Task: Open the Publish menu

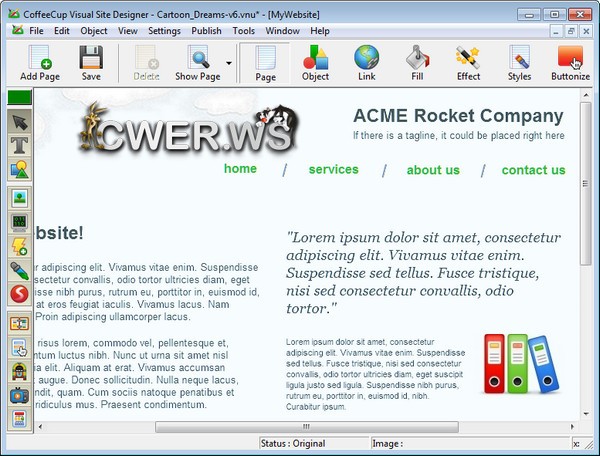Action: (206, 31)
